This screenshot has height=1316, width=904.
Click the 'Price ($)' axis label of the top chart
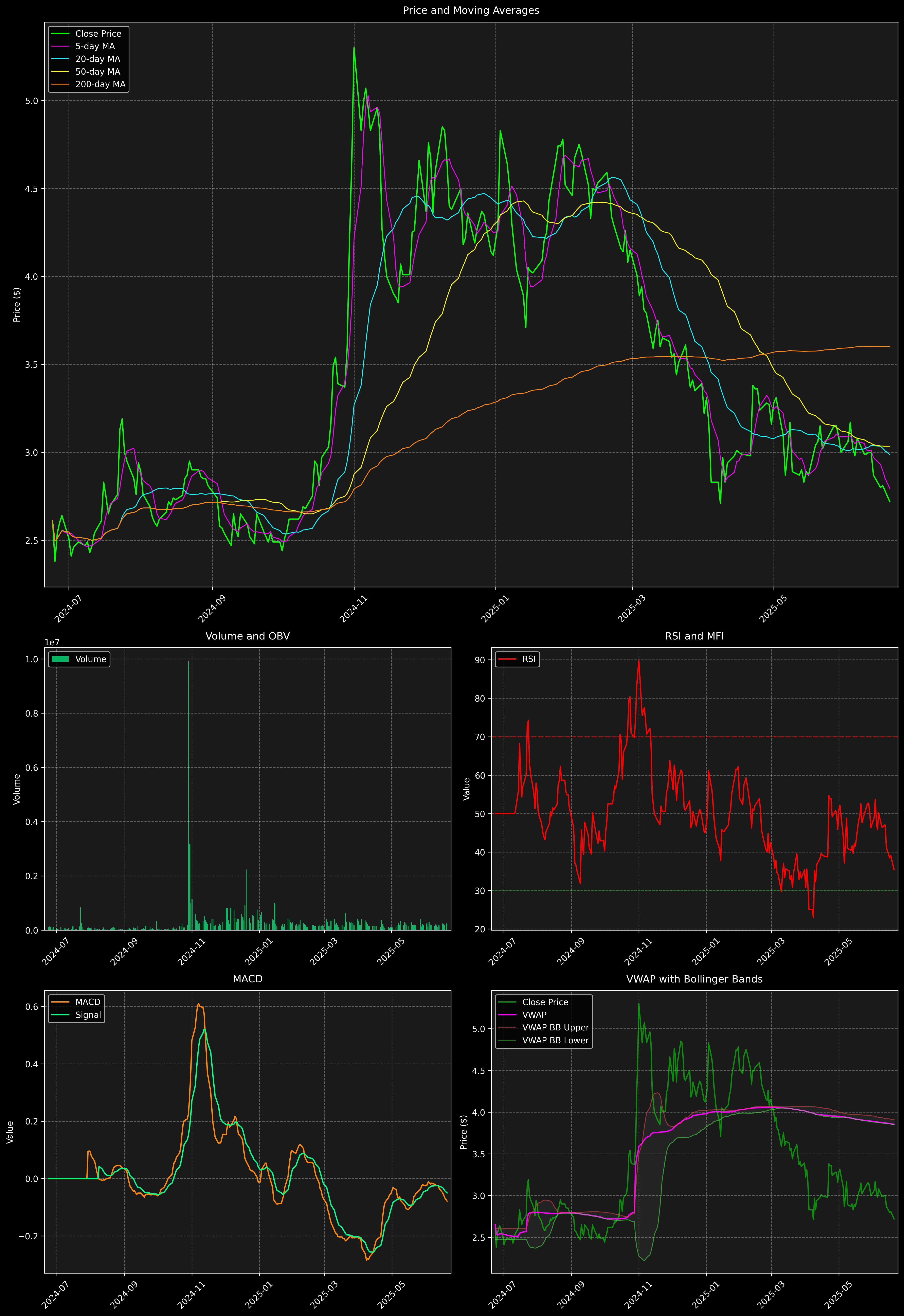[17, 305]
